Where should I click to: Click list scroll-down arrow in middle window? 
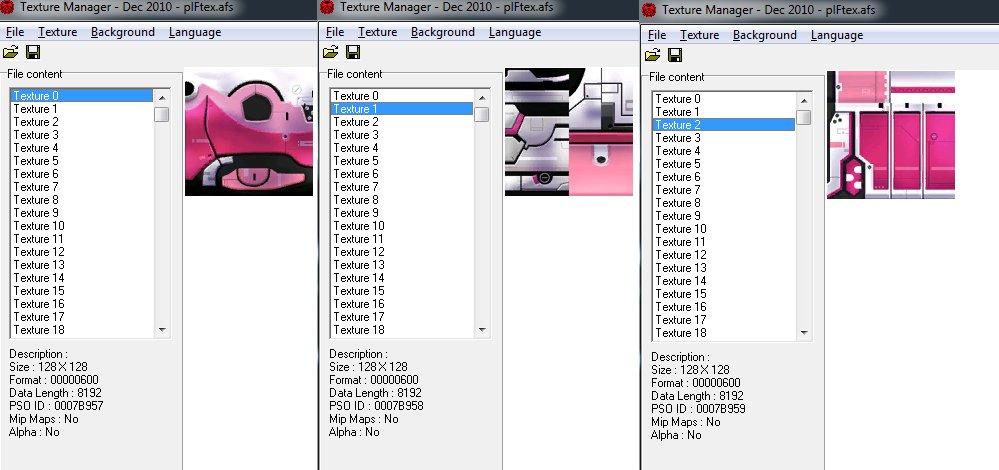[x=482, y=329]
